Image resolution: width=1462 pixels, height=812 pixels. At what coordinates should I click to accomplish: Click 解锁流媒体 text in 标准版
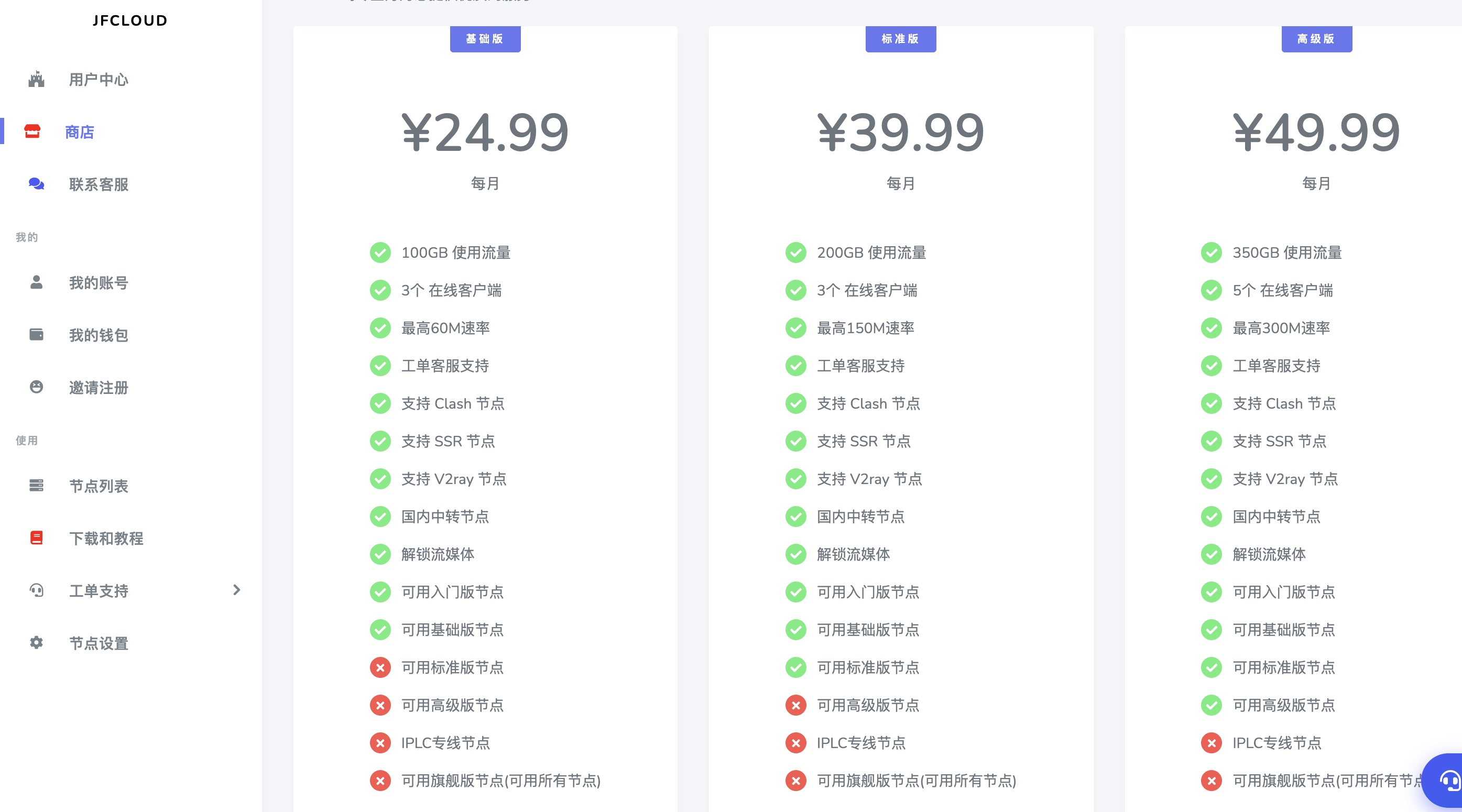853,554
